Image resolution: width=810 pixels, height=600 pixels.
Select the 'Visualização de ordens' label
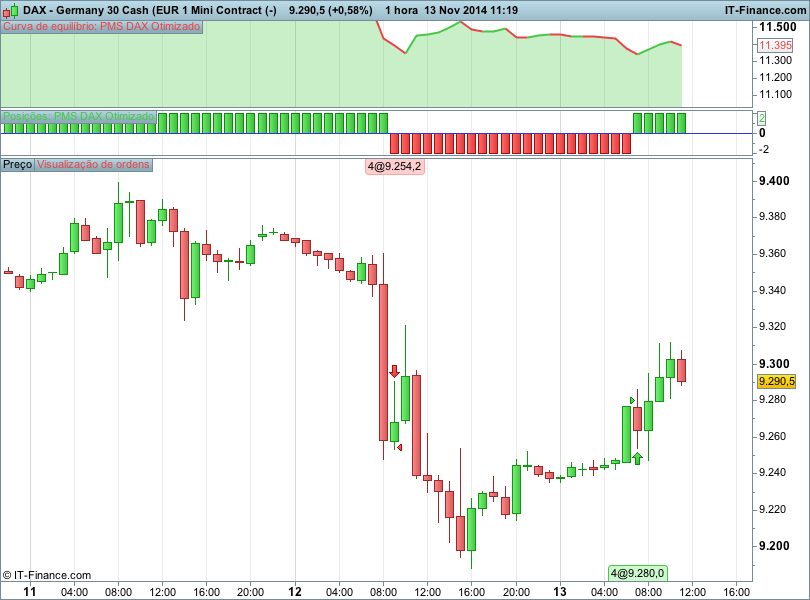(x=93, y=164)
